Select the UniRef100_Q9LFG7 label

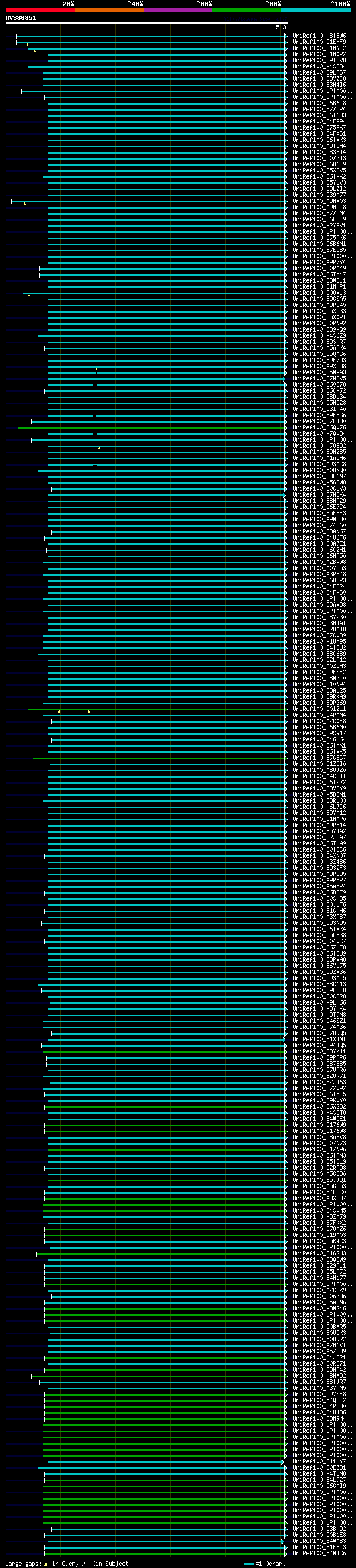319,72
